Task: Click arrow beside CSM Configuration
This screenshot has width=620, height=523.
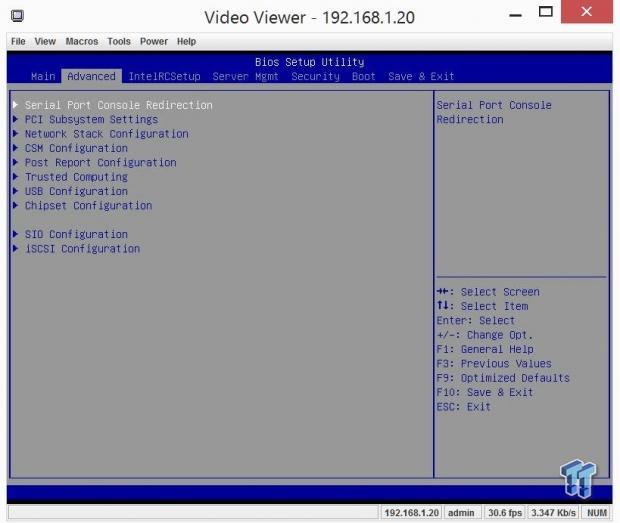Action: 15,148
